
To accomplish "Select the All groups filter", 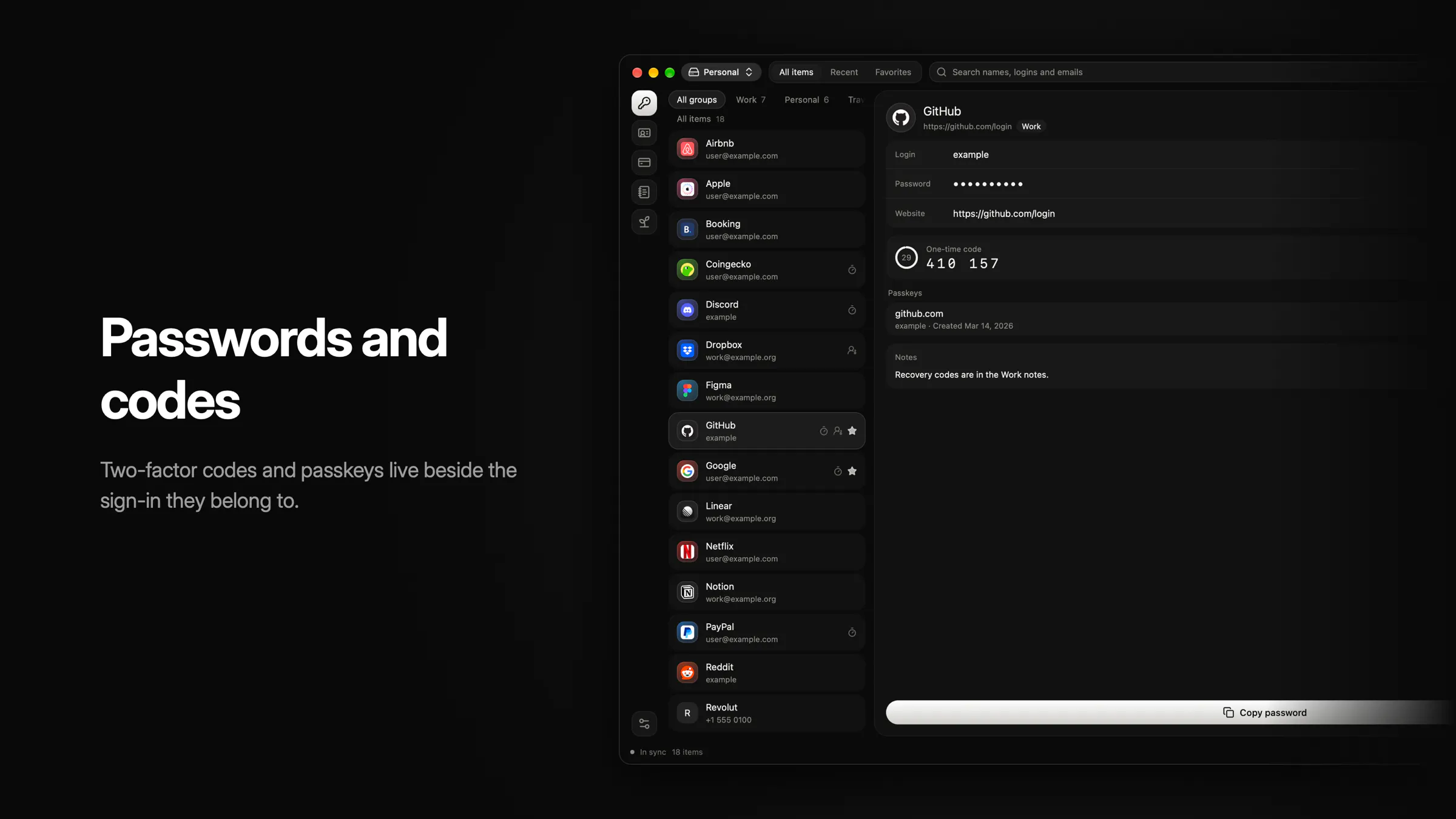I will tap(696, 99).
